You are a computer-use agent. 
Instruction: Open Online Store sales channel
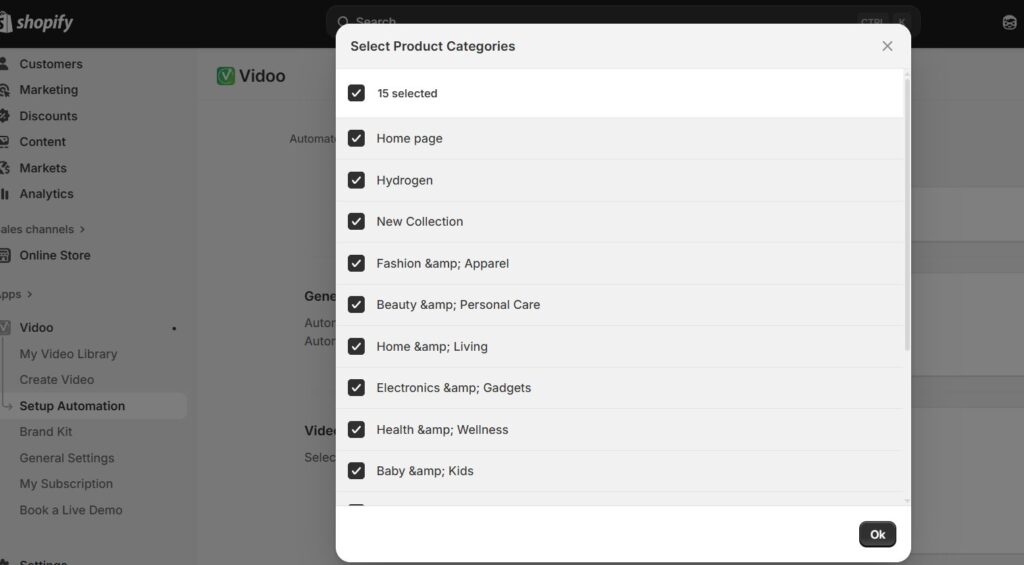point(54,255)
